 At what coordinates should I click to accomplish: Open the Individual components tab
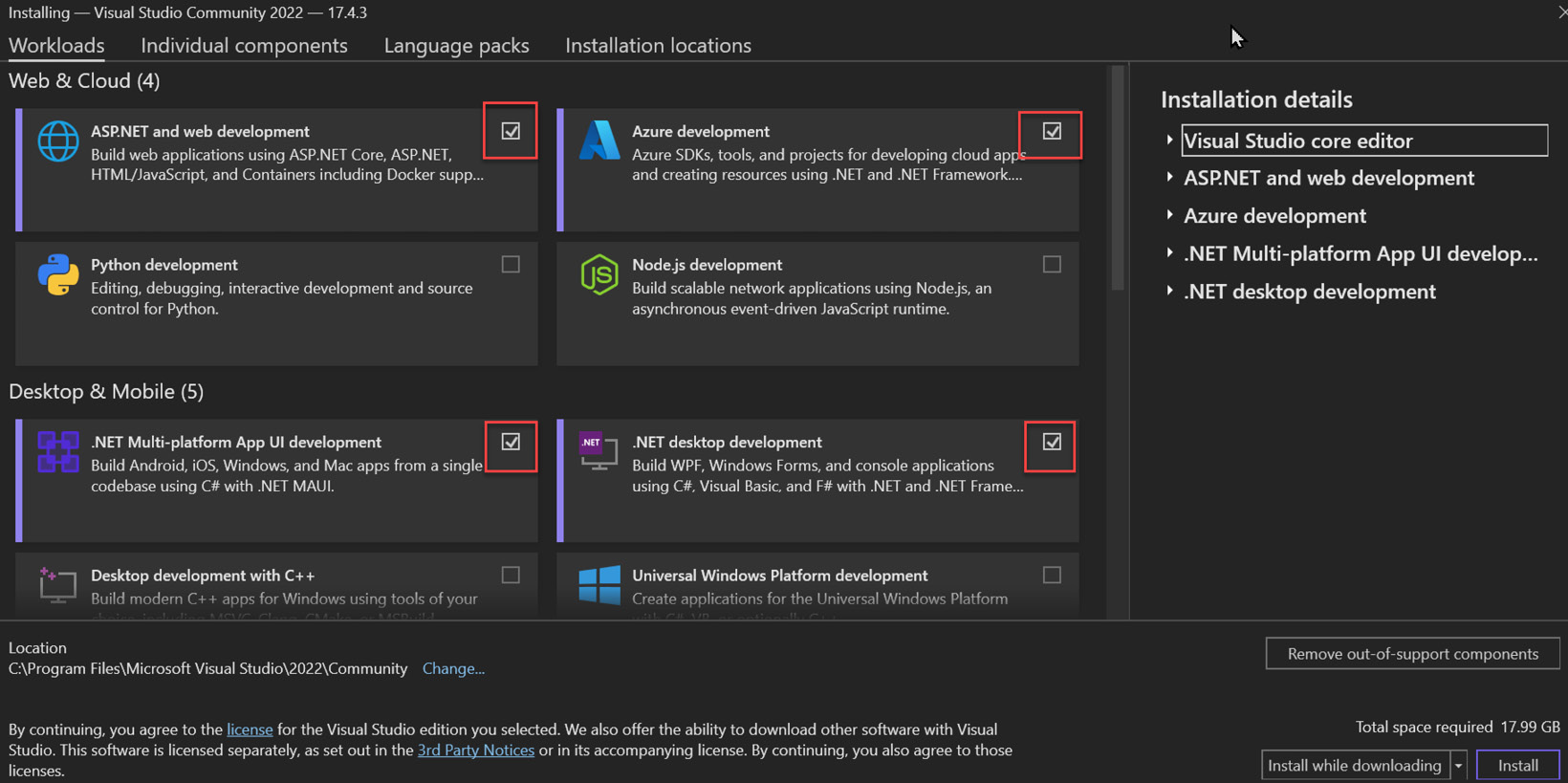(x=244, y=45)
